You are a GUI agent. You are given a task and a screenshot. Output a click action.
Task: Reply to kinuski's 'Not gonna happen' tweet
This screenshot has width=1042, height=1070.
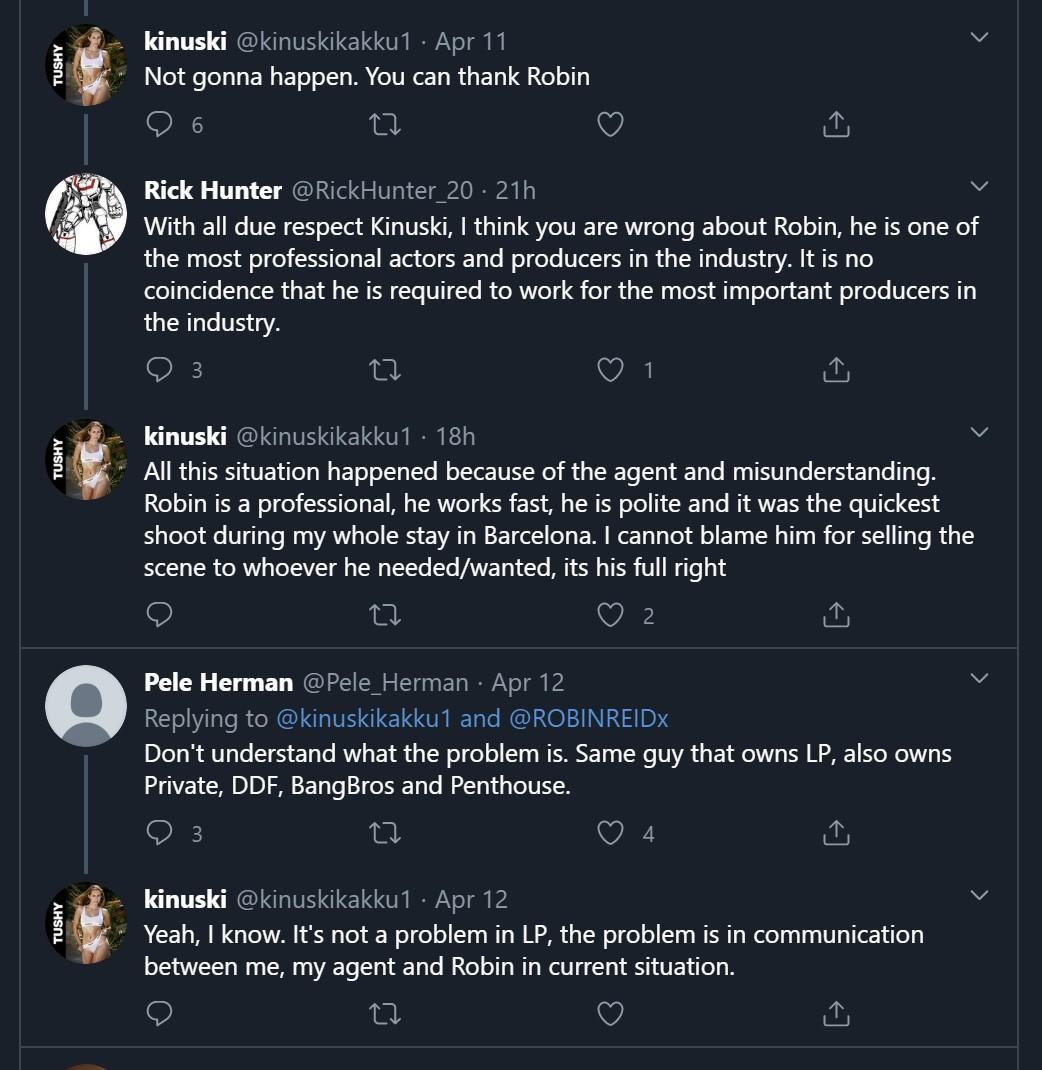pyautogui.click(x=160, y=124)
